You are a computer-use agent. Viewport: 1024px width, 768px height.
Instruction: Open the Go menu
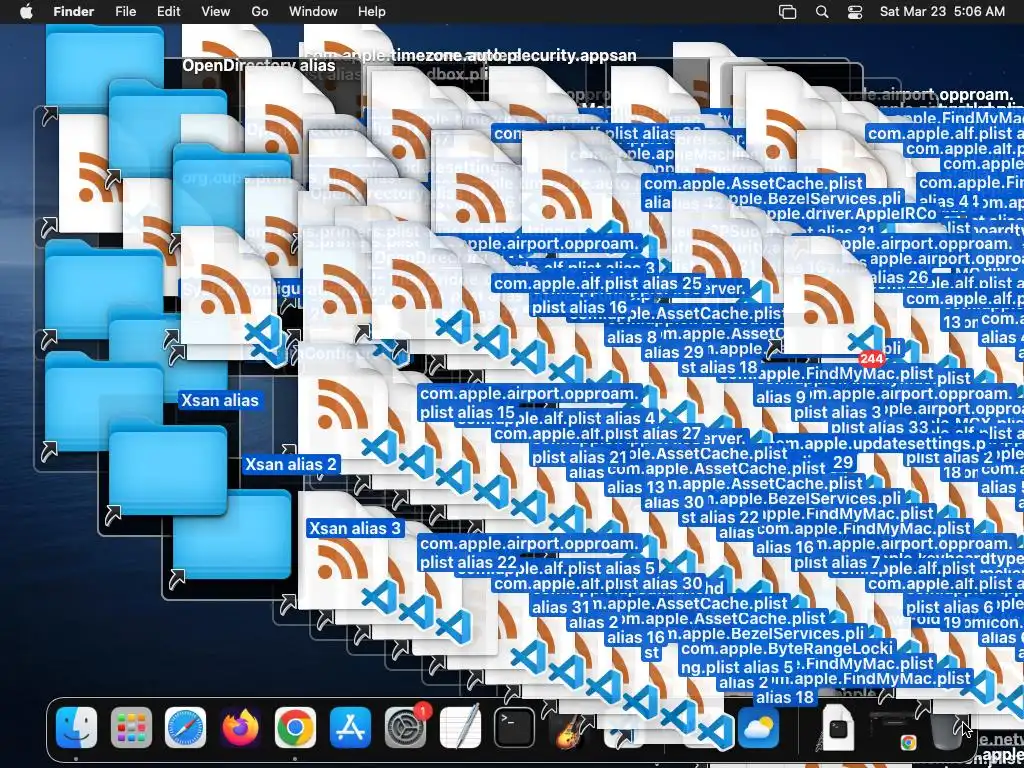pyautogui.click(x=260, y=12)
